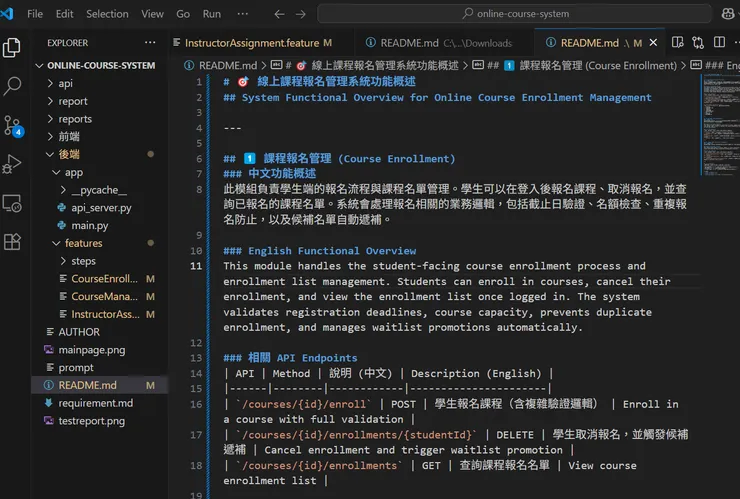Image resolution: width=740 pixels, height=499 pixels.
Task: Click the open changes compare icon
Action: click(x=698, y=42)
